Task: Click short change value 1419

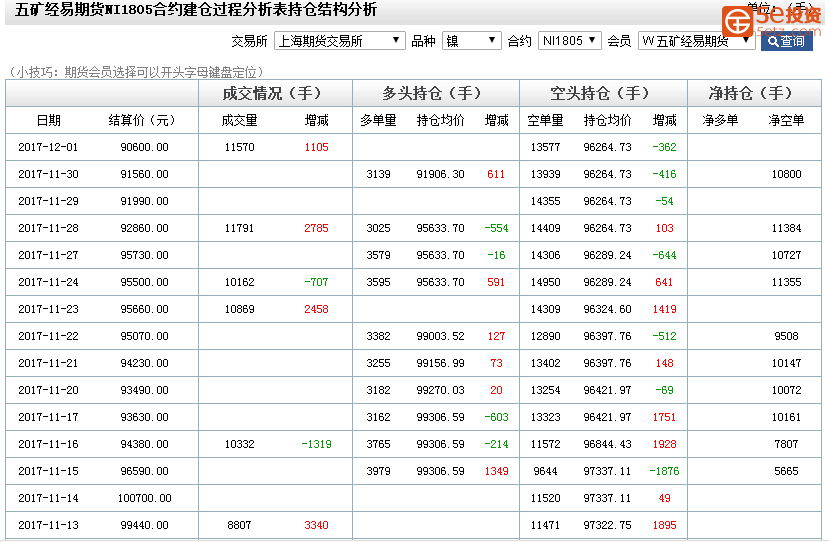Action: coord(664,309)
